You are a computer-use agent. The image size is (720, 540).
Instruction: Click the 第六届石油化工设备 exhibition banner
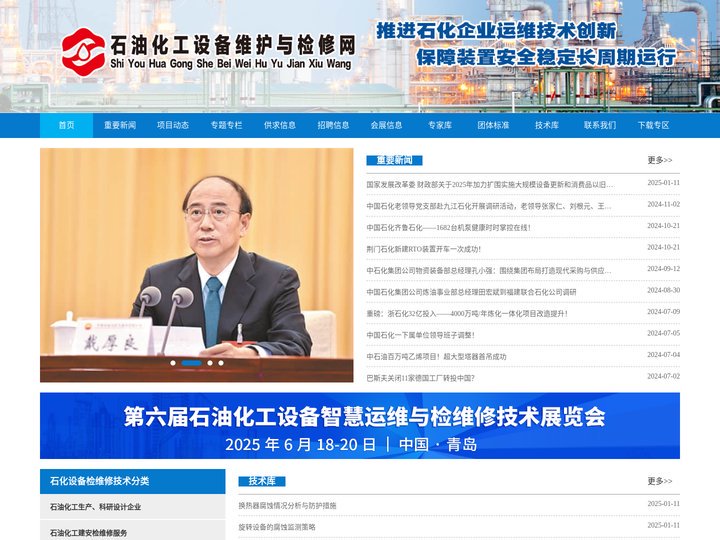[360, 426]
